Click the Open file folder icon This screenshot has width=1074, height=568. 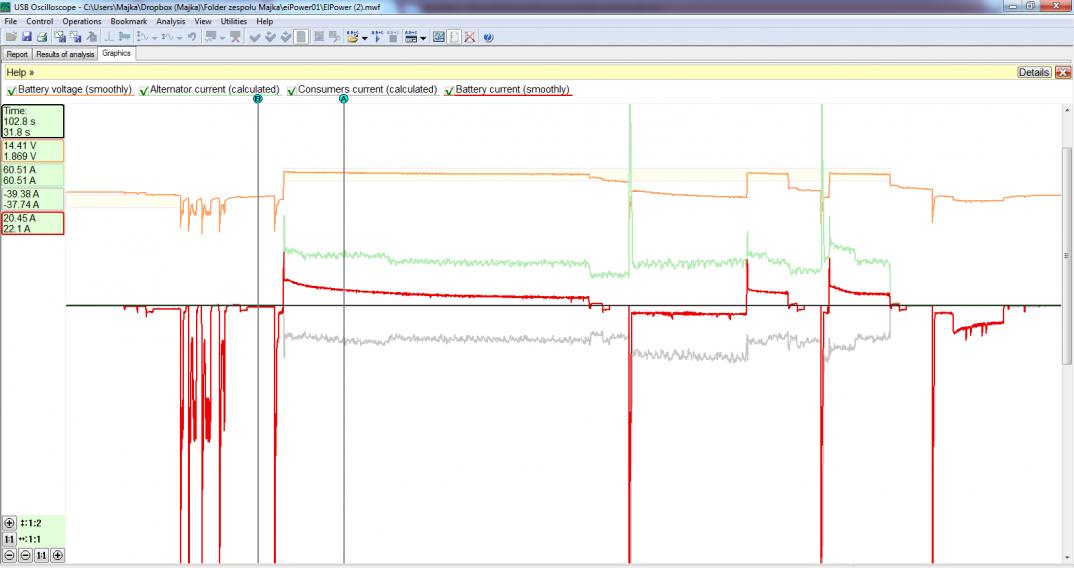point(11,37)
